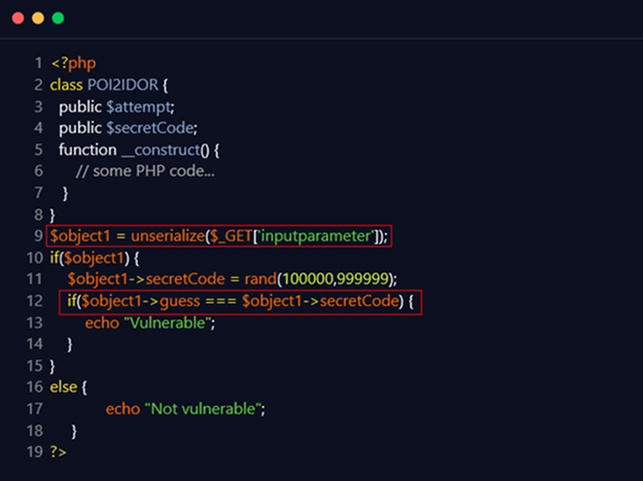Click line number 12 in the gutter
This screenshot has height=481, width=643.
[33, 301]
